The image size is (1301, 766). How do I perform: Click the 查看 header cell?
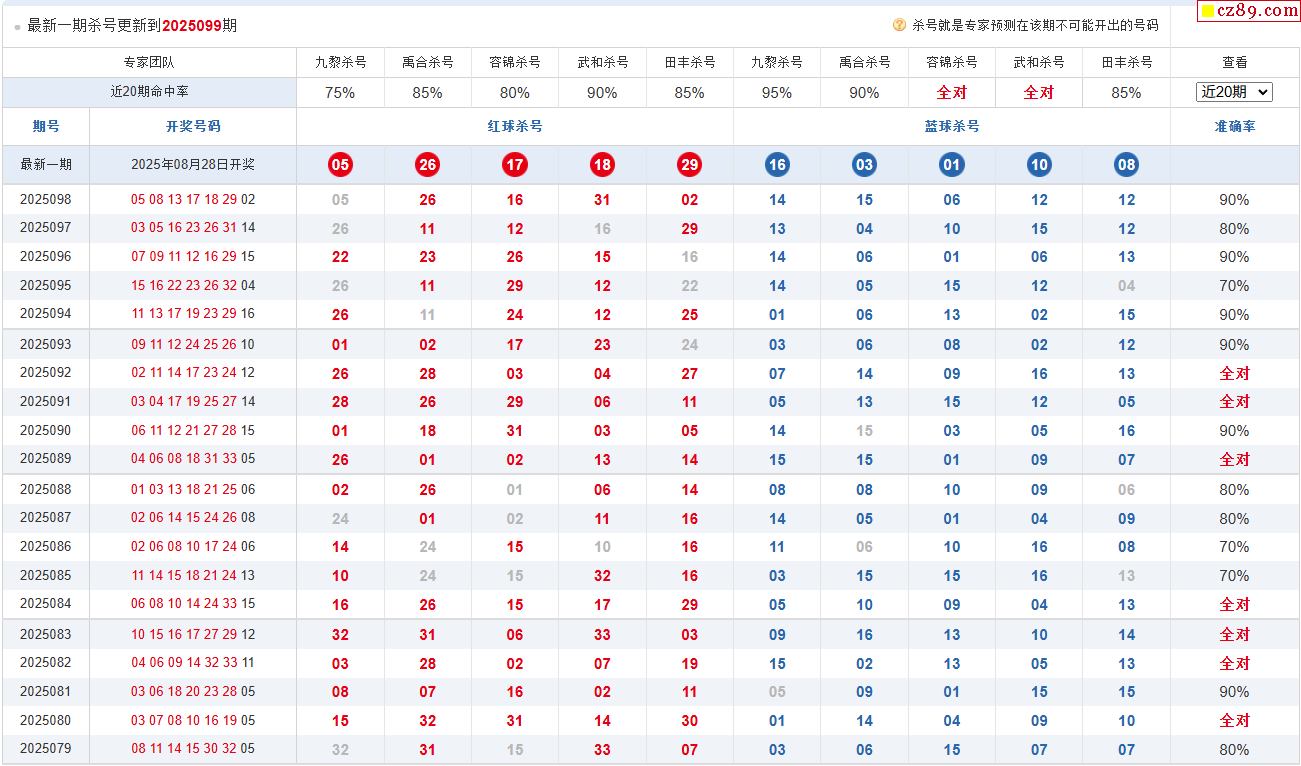pos(1235,62)
